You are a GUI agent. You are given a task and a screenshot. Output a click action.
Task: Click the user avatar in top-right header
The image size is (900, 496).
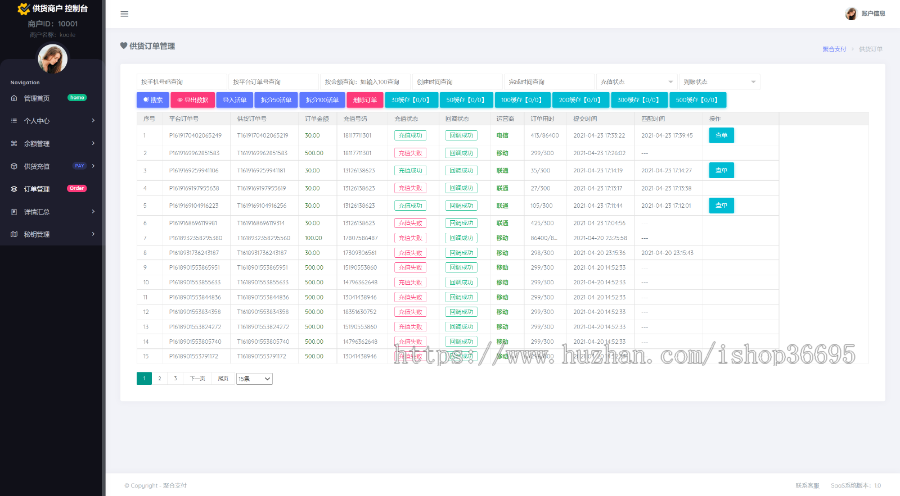(x=851, y=14)
